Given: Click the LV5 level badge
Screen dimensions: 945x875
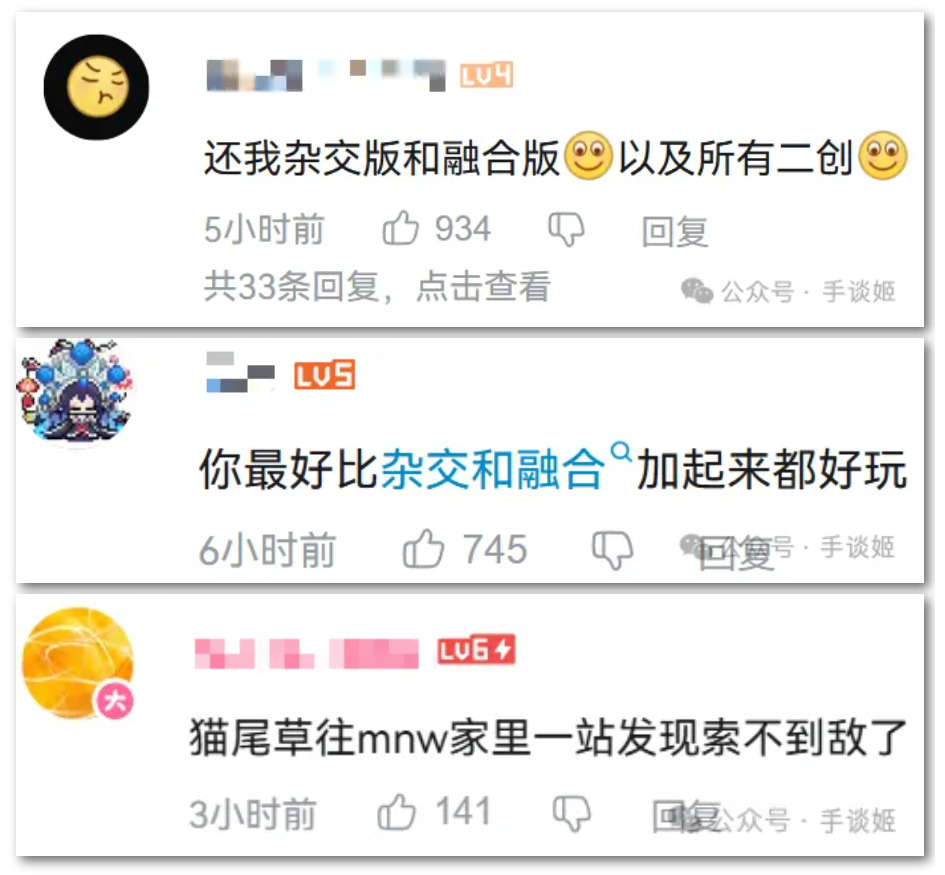Looking at the screenshot, I should pyautogui.click(x=324, y=375).
